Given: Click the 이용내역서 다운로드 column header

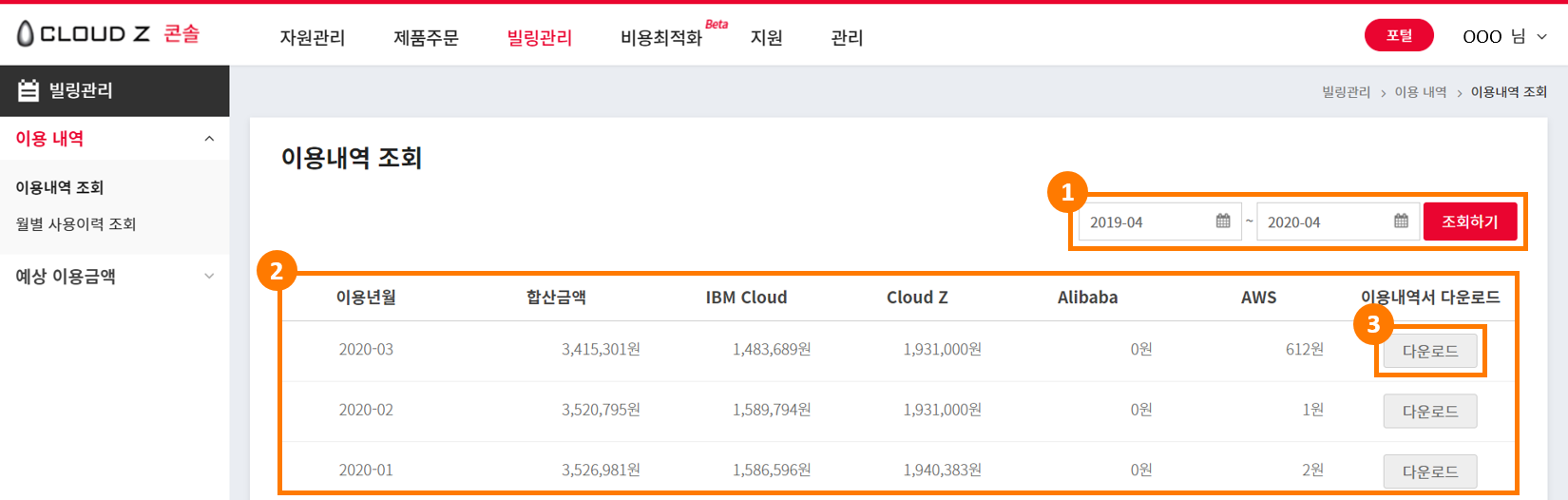Looking at the screenshot, I should pos(1430,298).
